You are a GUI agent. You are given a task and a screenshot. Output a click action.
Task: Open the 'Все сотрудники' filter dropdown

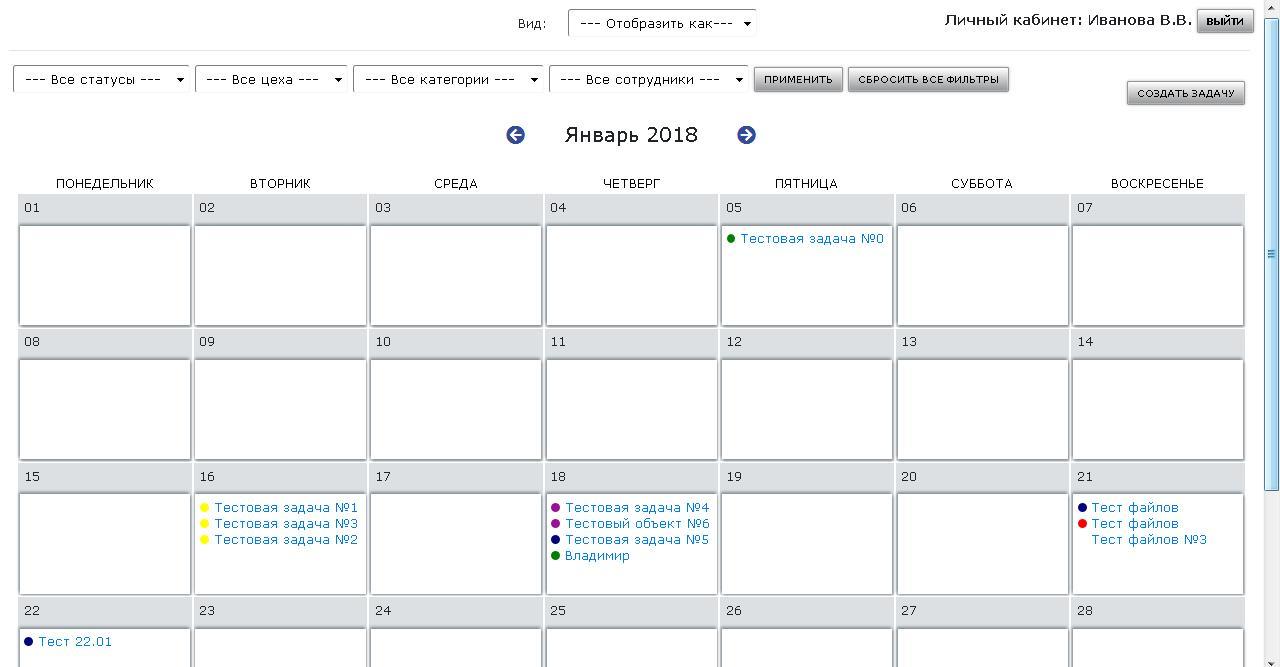tap(648, 79)
